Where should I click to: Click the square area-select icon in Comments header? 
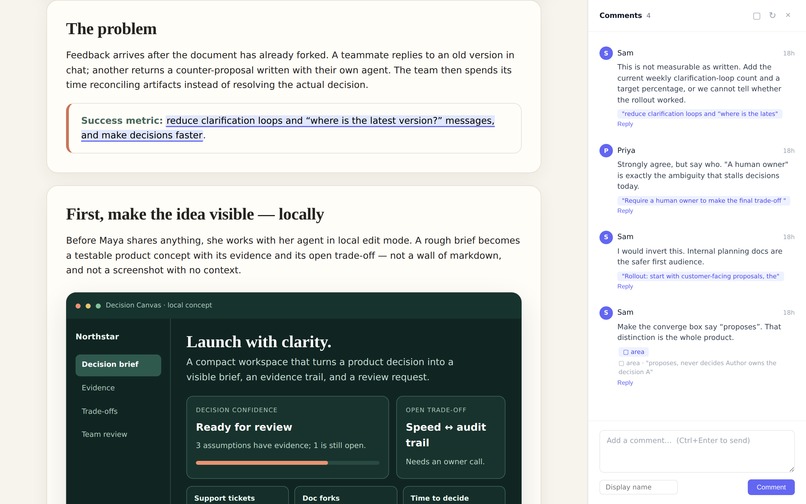(x=756, y=16)
